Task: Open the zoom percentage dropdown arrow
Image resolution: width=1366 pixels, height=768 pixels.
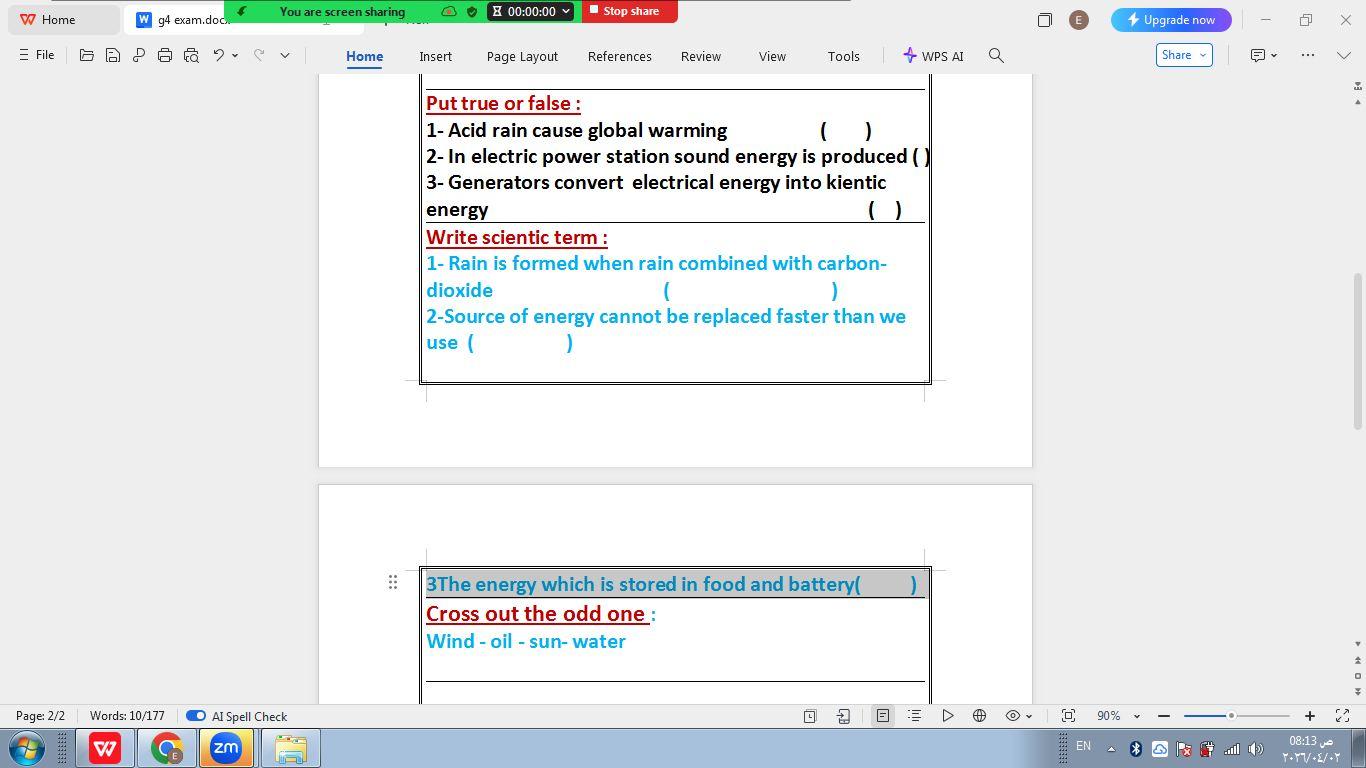Action: 1136,716
